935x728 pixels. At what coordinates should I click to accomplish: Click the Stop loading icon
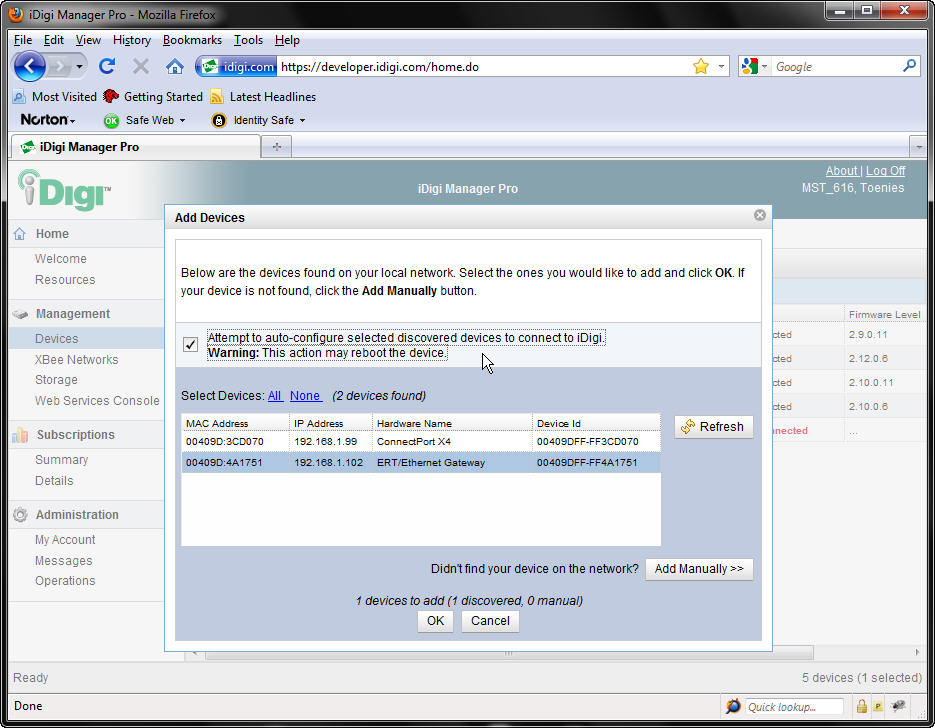(141, 66)
